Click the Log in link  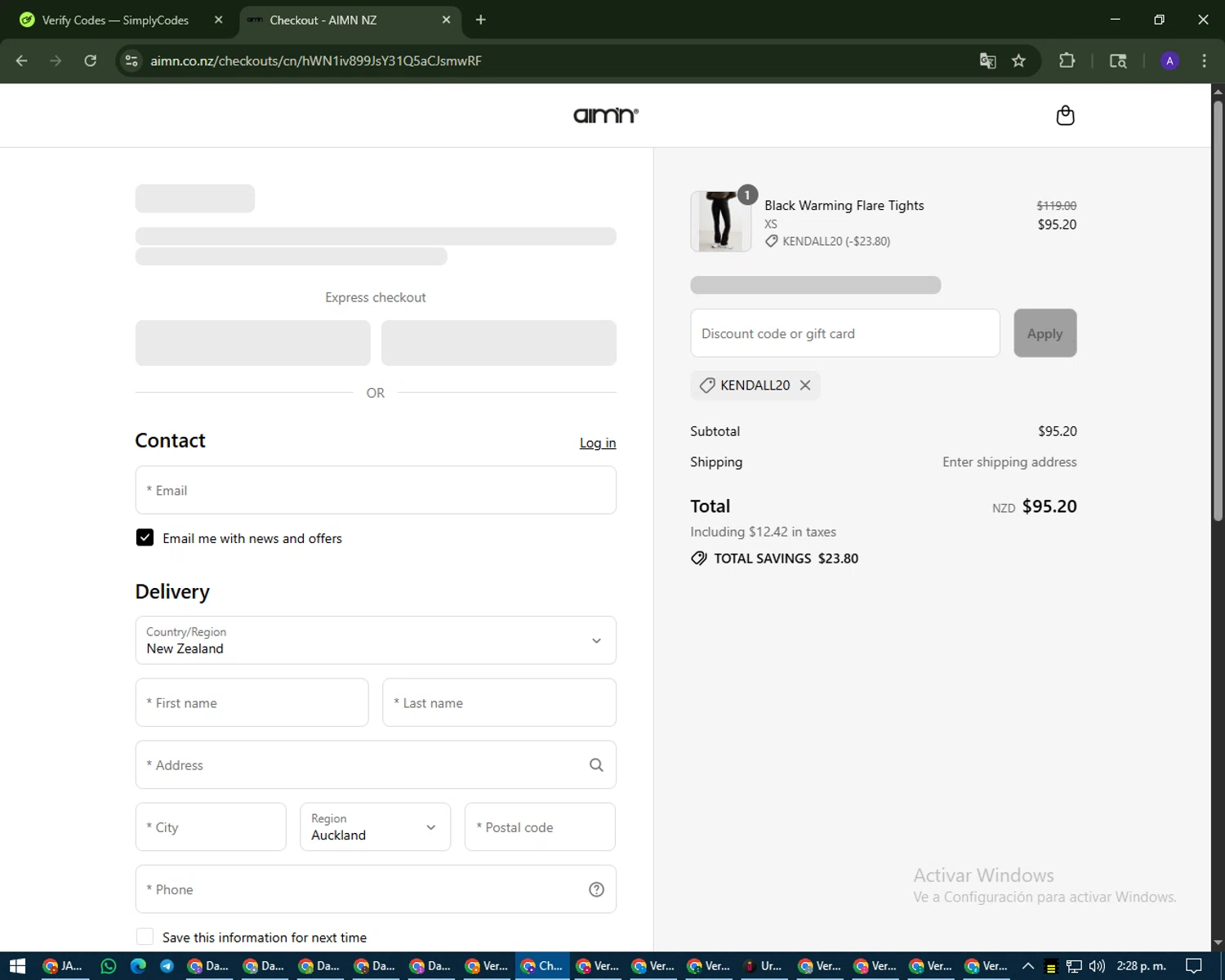(x=597, y=443)
